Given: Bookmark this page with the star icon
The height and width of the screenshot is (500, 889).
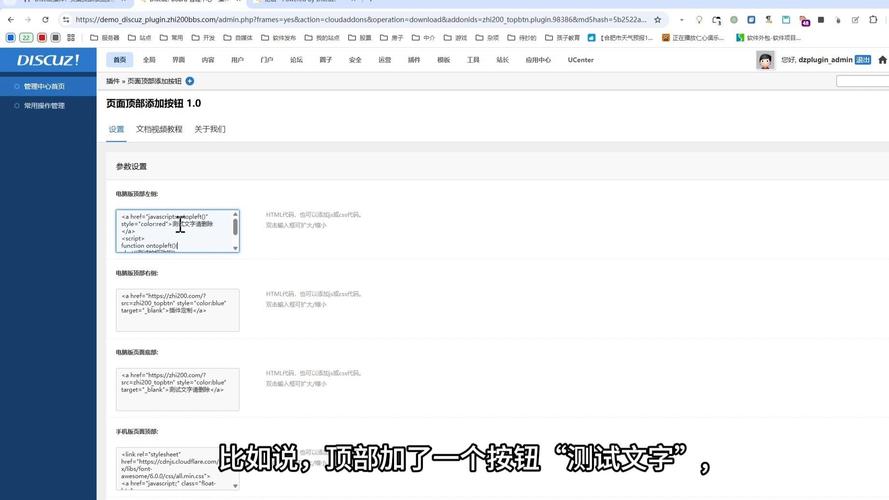Looking at the screenshot, I should 657,19.
